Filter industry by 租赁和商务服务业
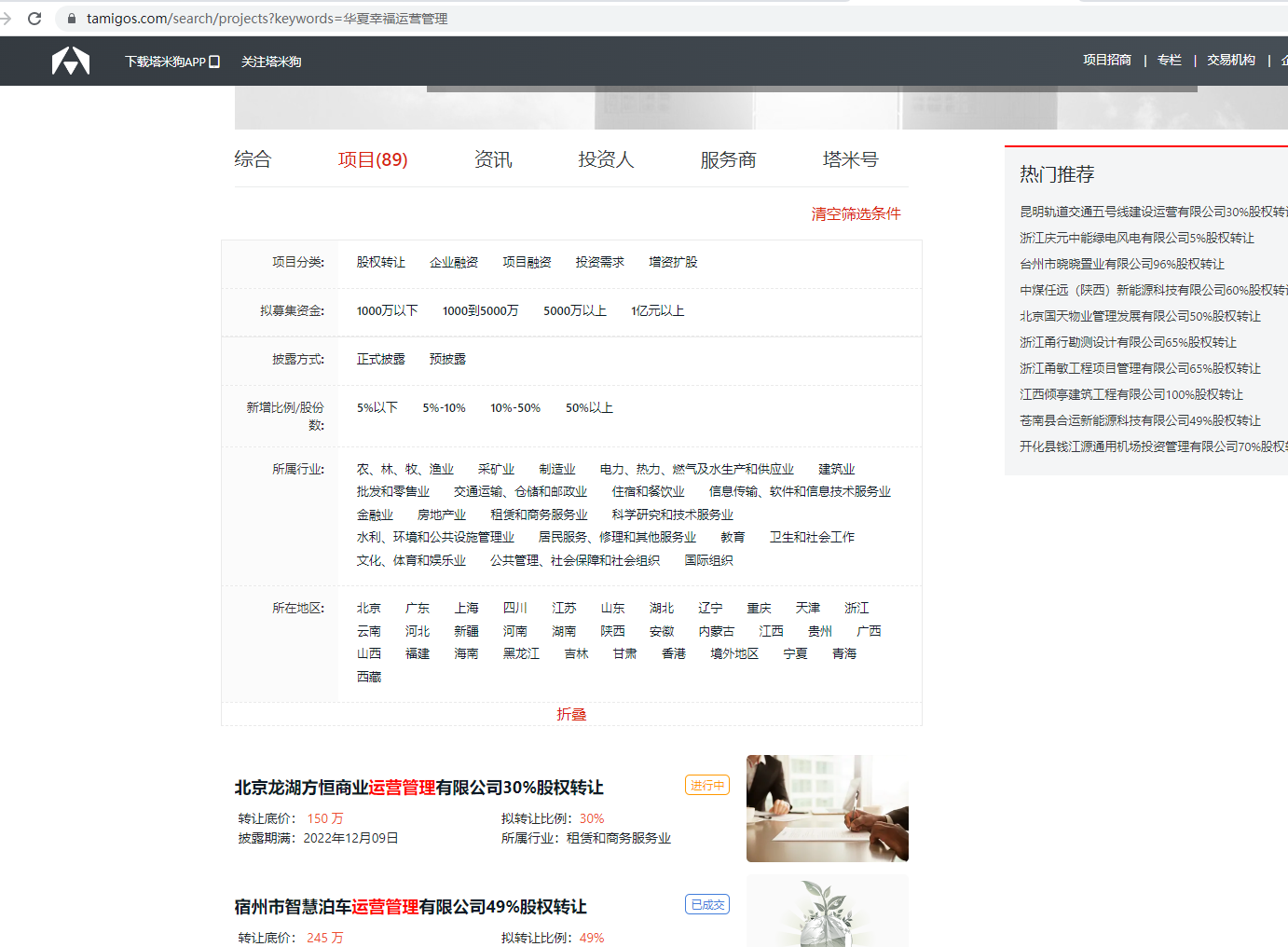The height and width of the screenshot is (947, 1288). [x=540, y=515]
